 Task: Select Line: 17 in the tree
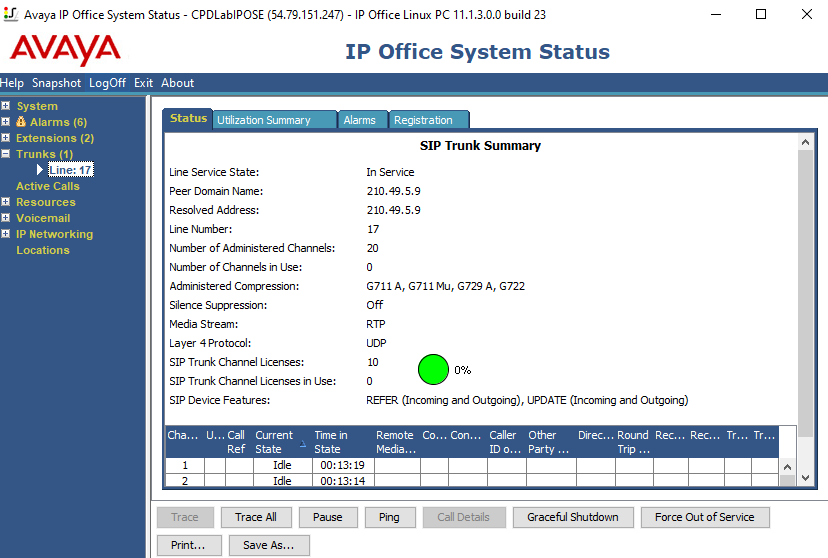coord(71,170)
